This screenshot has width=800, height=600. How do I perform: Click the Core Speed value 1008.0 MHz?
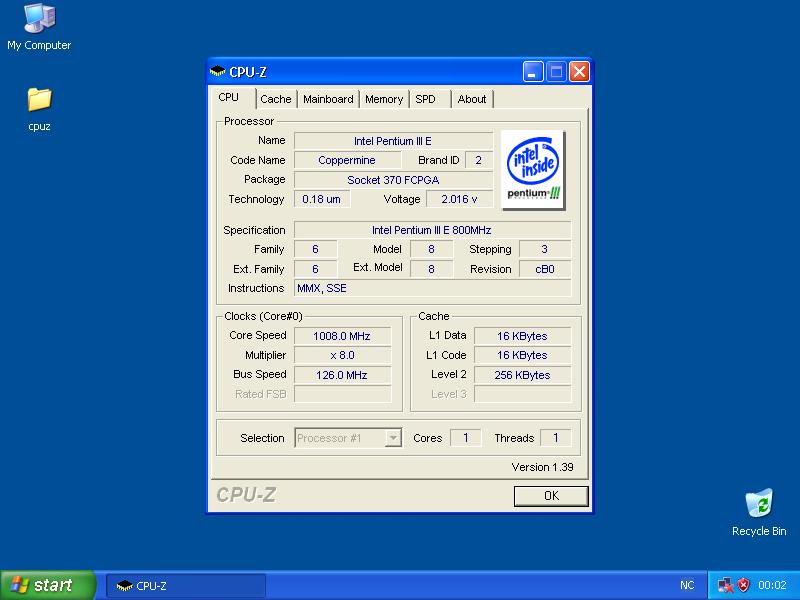click(x=342, y=336)
